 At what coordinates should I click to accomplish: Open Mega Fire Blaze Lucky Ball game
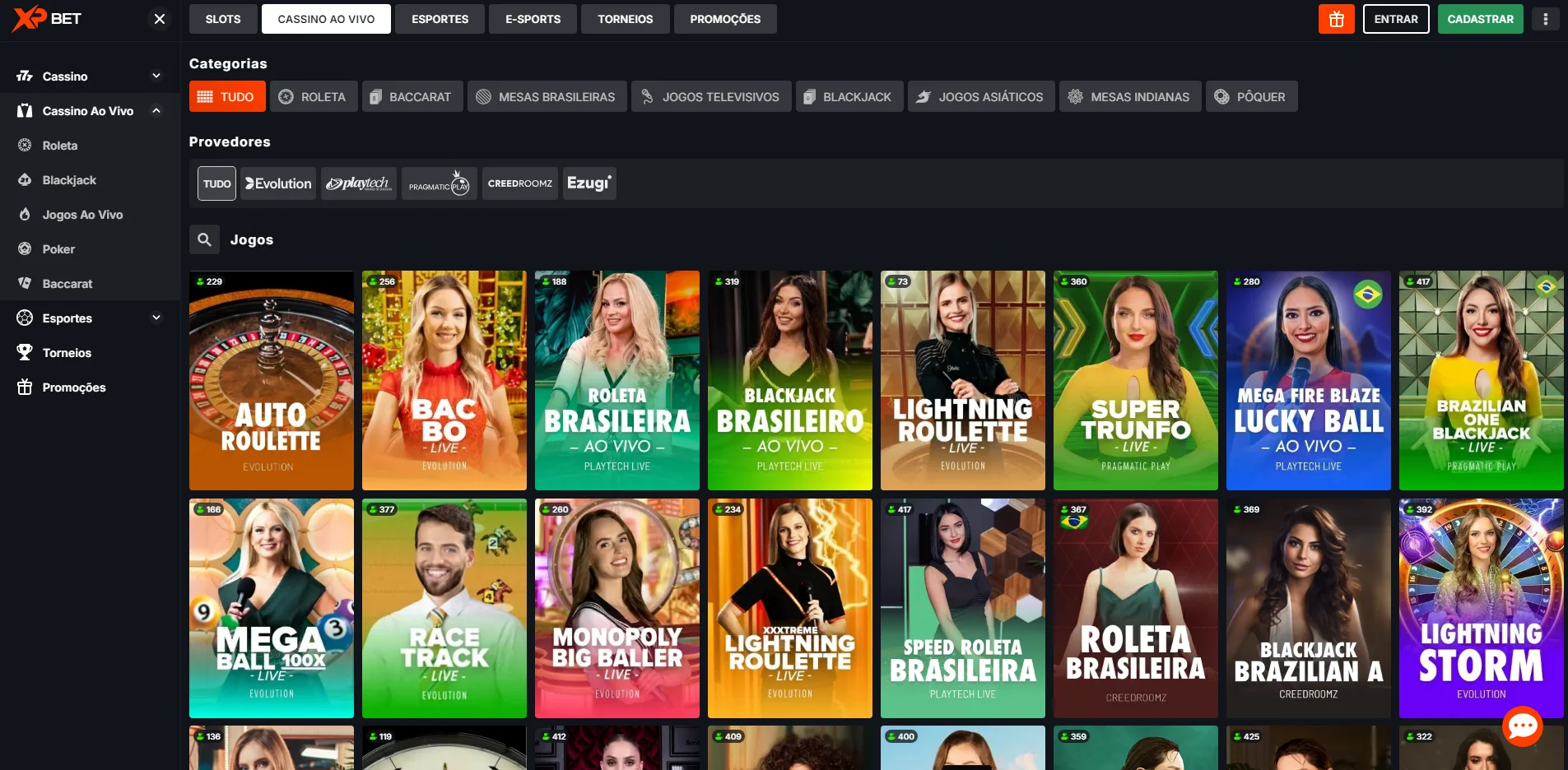[x=1309, y=380]
